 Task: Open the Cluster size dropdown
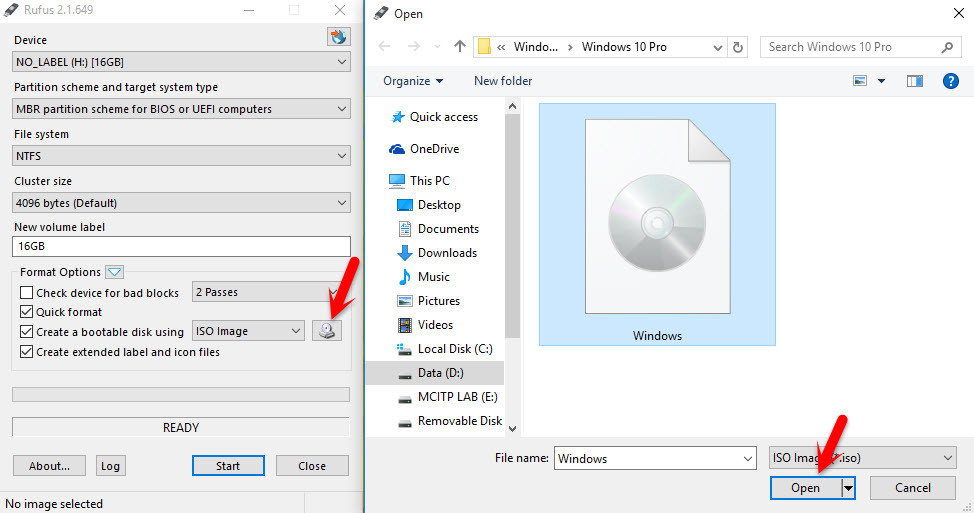point(181,203)
